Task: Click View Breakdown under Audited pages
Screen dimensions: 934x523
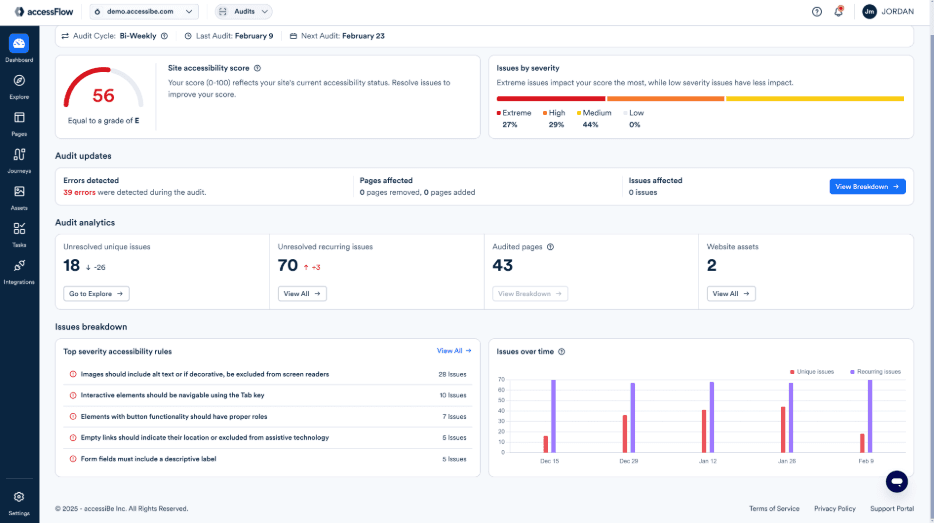Action: (x=530, y=294)
